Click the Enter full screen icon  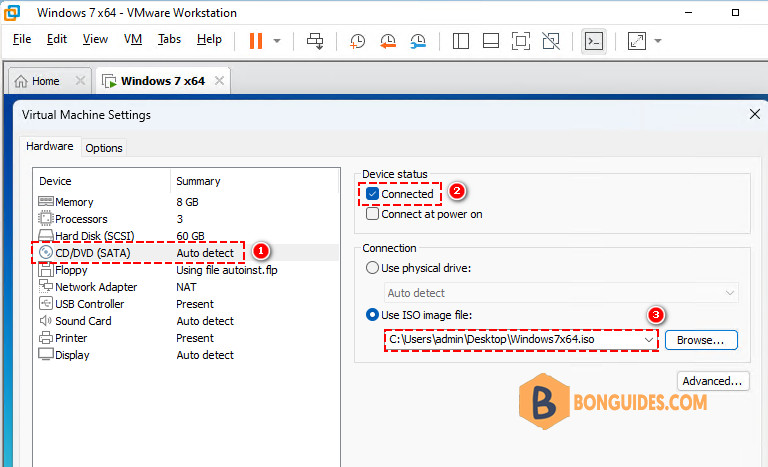[x=521, y=41]
